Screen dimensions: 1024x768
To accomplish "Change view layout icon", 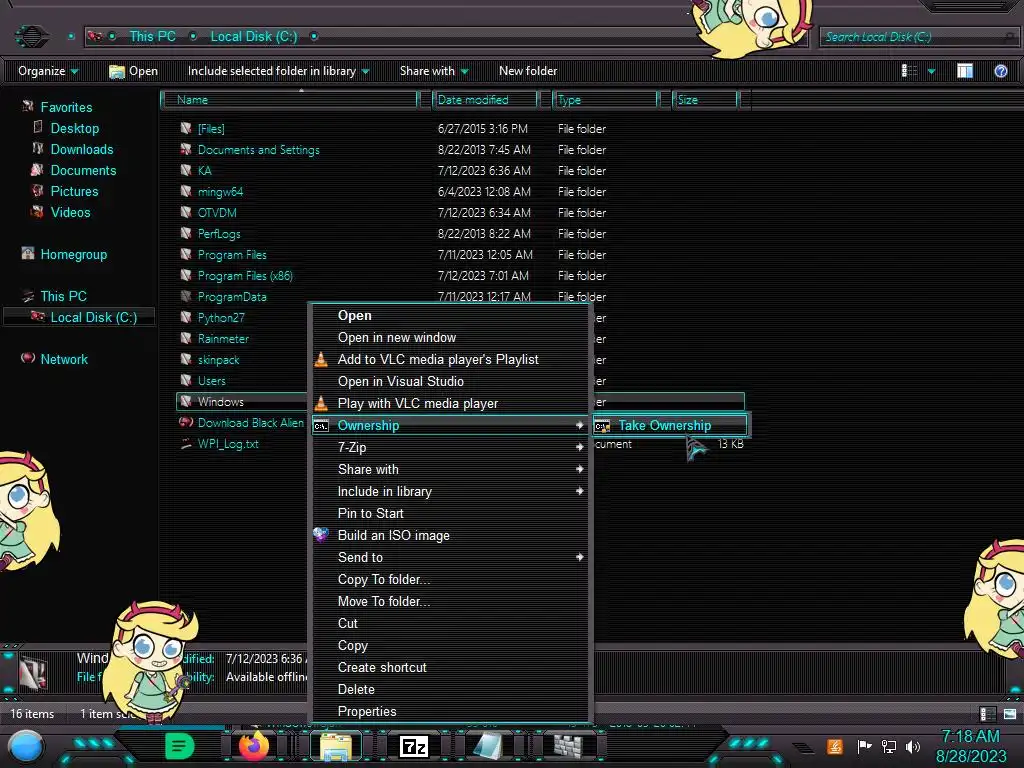I will [909, 71].
